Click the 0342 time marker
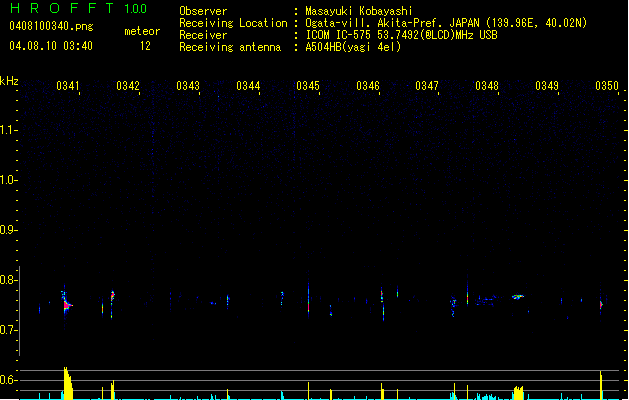The image size is (629, 400). point(128,86)
